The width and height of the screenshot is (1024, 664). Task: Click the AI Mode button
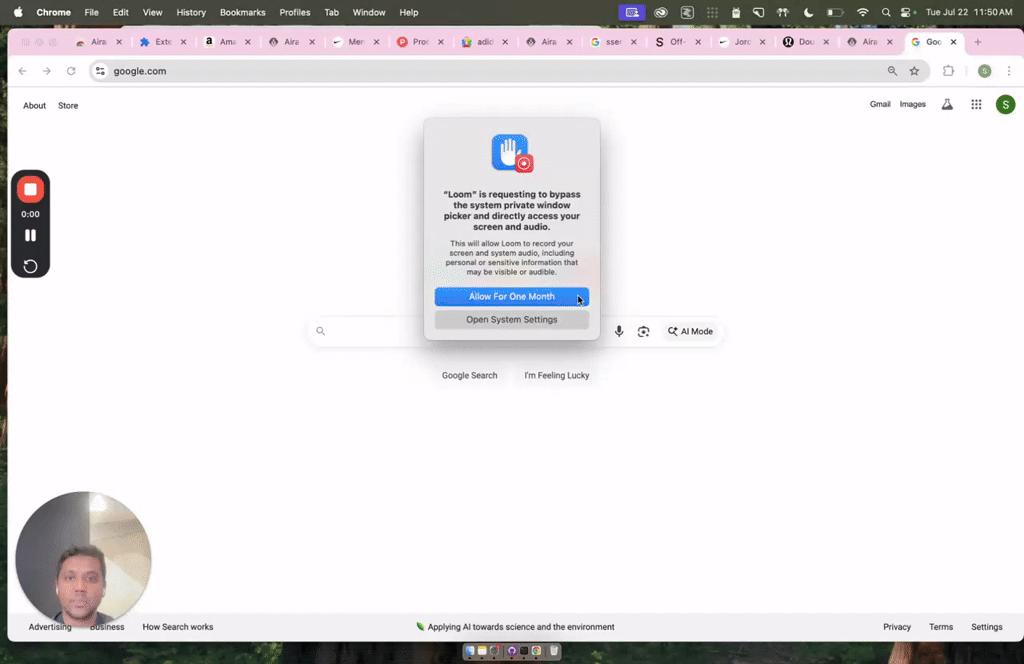[x=690, y=331]
